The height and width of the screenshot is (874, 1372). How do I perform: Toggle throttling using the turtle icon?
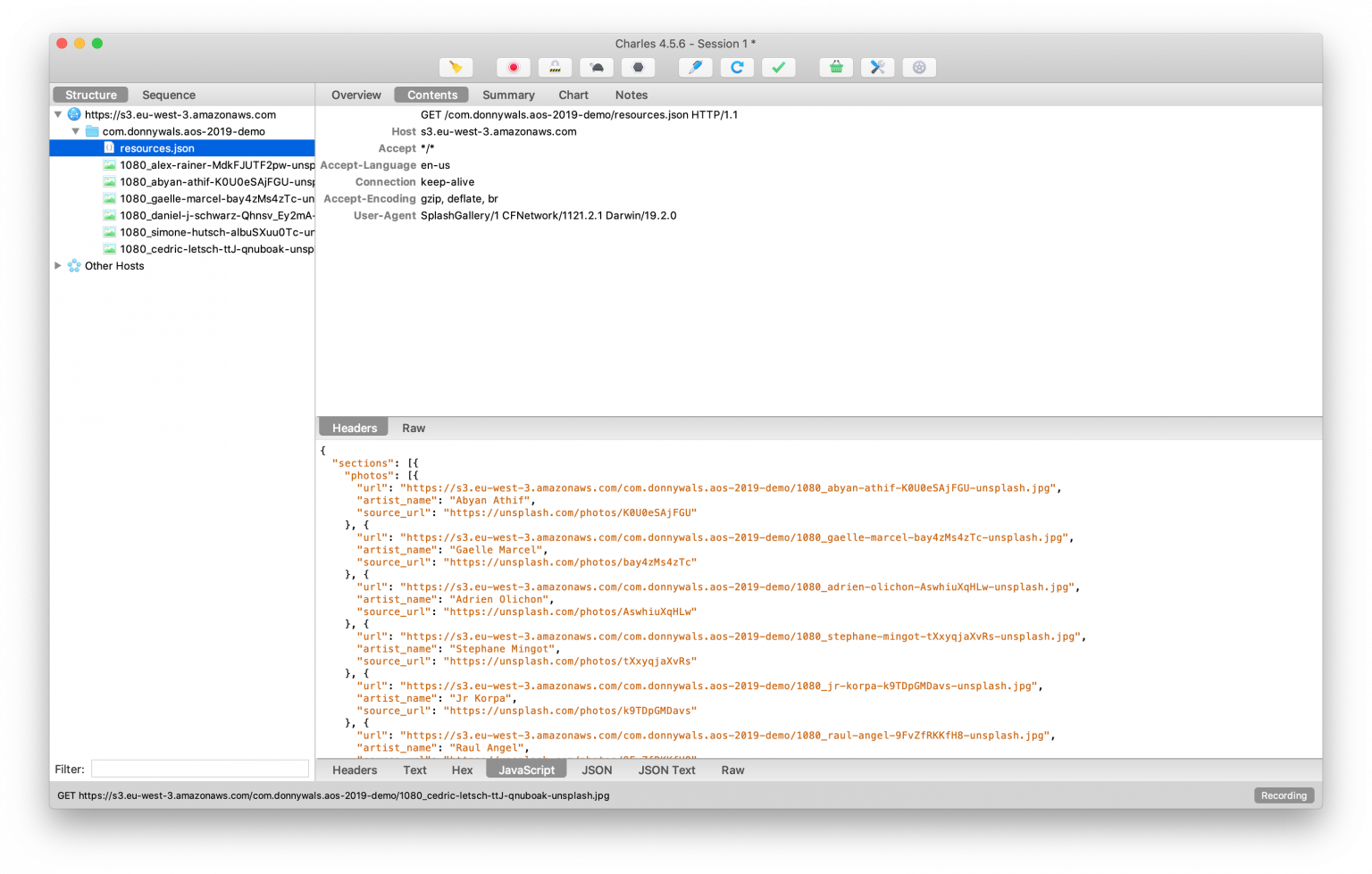point(596,67)
